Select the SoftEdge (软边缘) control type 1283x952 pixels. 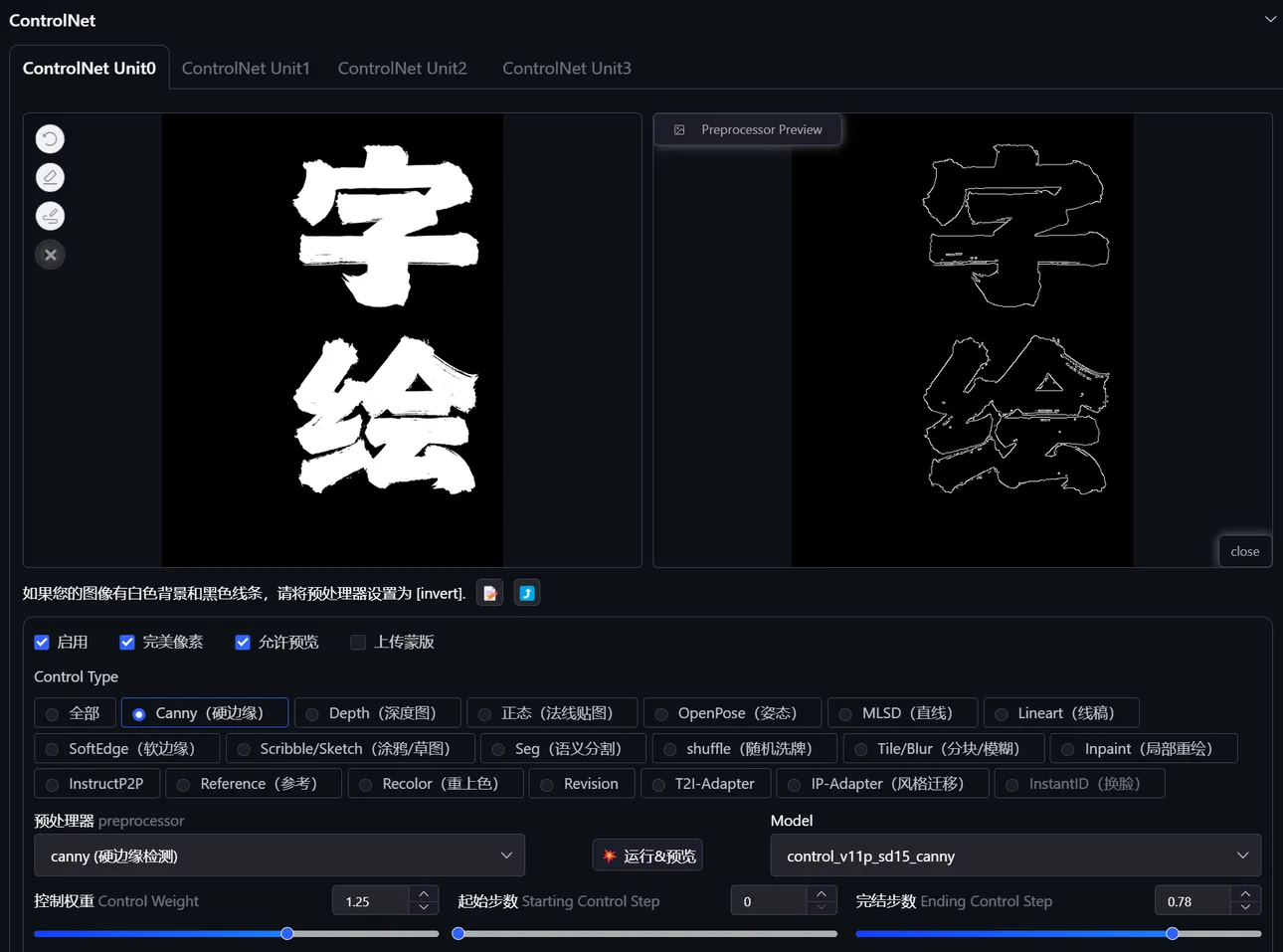click(x=127, y=749)
